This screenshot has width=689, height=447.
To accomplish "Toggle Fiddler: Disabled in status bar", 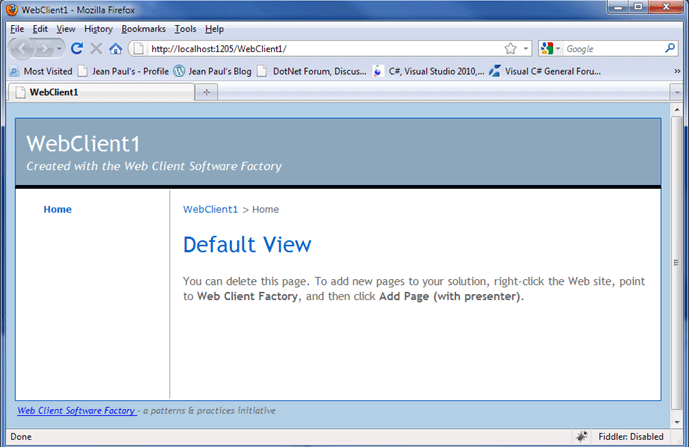I will (x=631, y=437).
